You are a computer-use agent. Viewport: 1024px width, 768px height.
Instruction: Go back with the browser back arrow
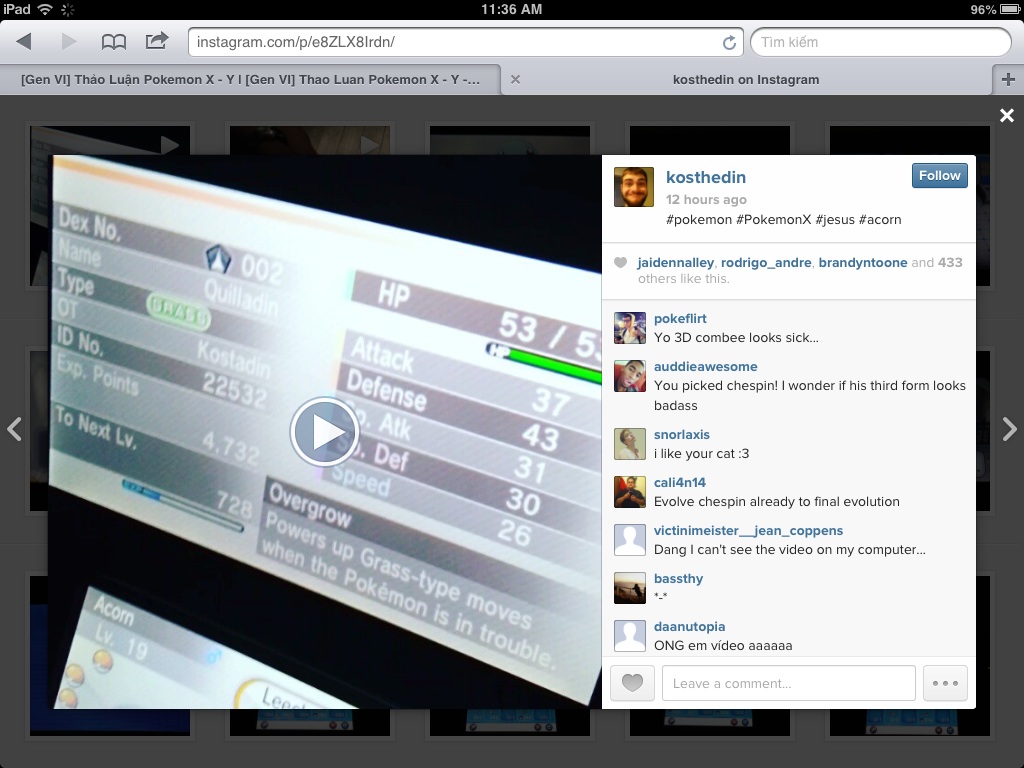pyautogui.click(x=24, y=42)
